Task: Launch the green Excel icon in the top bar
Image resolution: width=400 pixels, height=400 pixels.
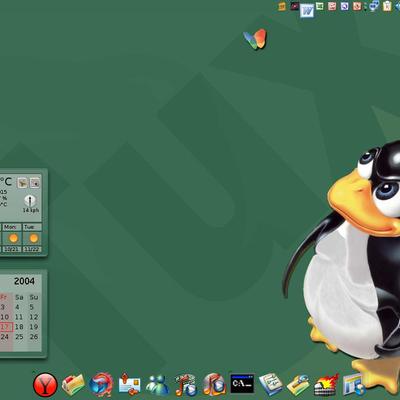Action: point(320,6)
